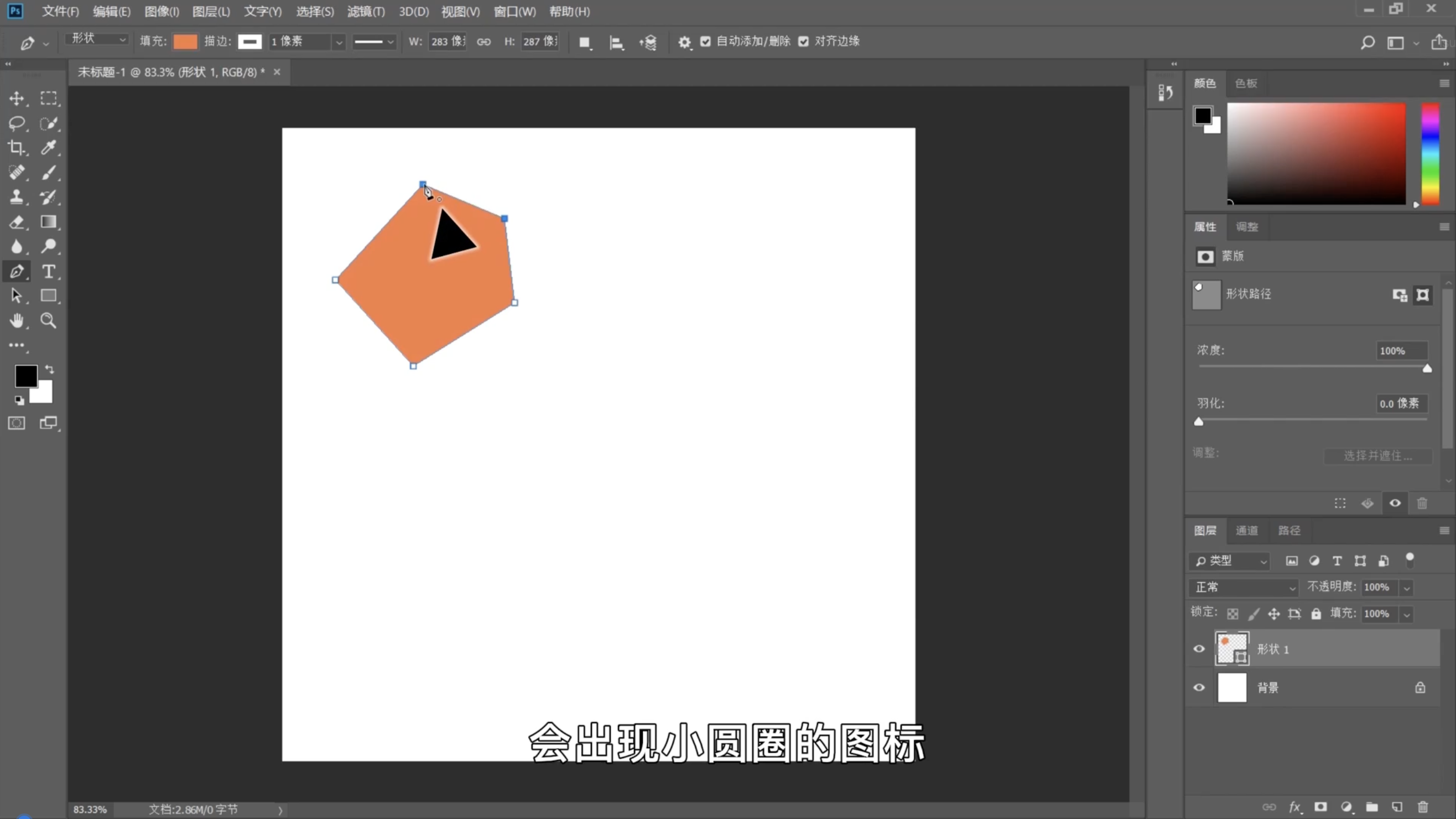Open the 形状 tool mode dropdown
The height and width of the screenshot is (819, 1456).
tap(97, 39)
